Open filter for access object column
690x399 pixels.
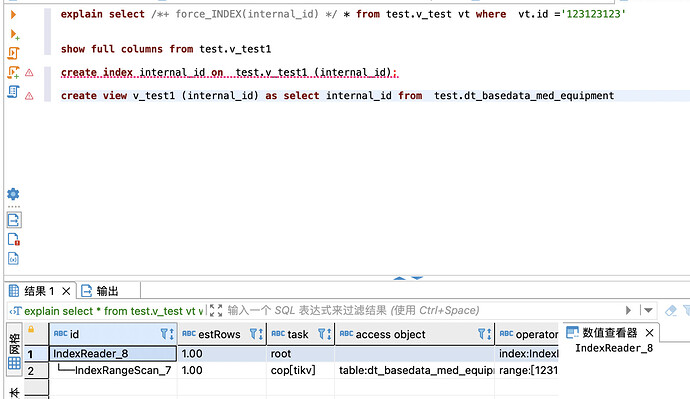pyautogui.click(x=484, y=334)
